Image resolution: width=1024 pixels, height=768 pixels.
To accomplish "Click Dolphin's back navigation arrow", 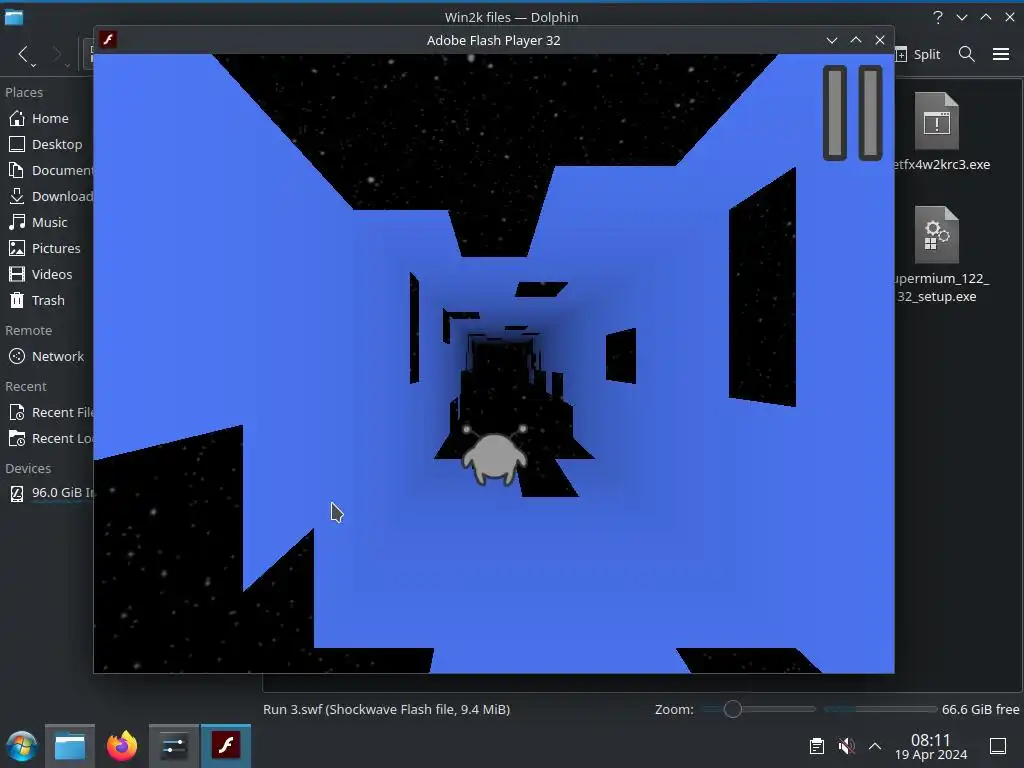I will 24,54.
